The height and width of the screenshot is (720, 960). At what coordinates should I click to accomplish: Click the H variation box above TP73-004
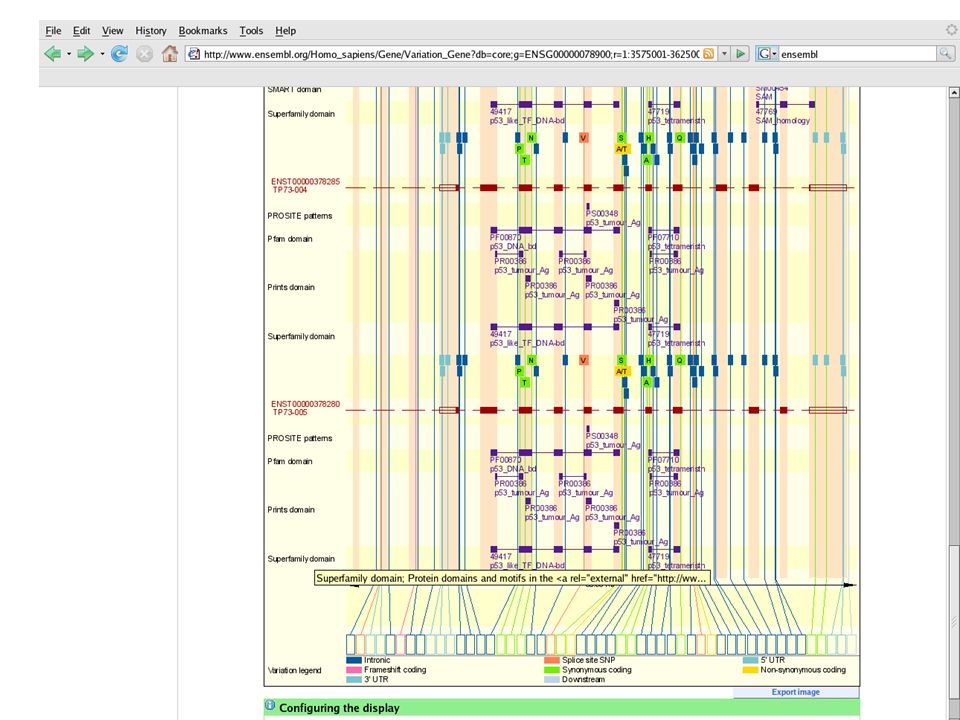pyautogui.click(x=649, y=138)
